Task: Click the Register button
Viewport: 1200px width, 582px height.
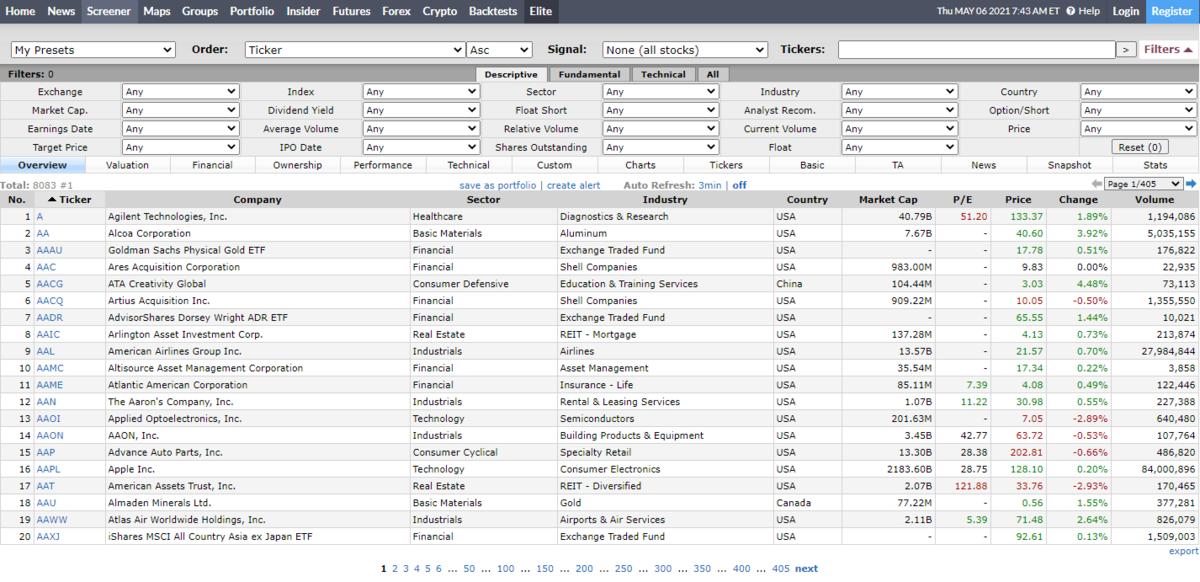Action: tap(1171, 11)
